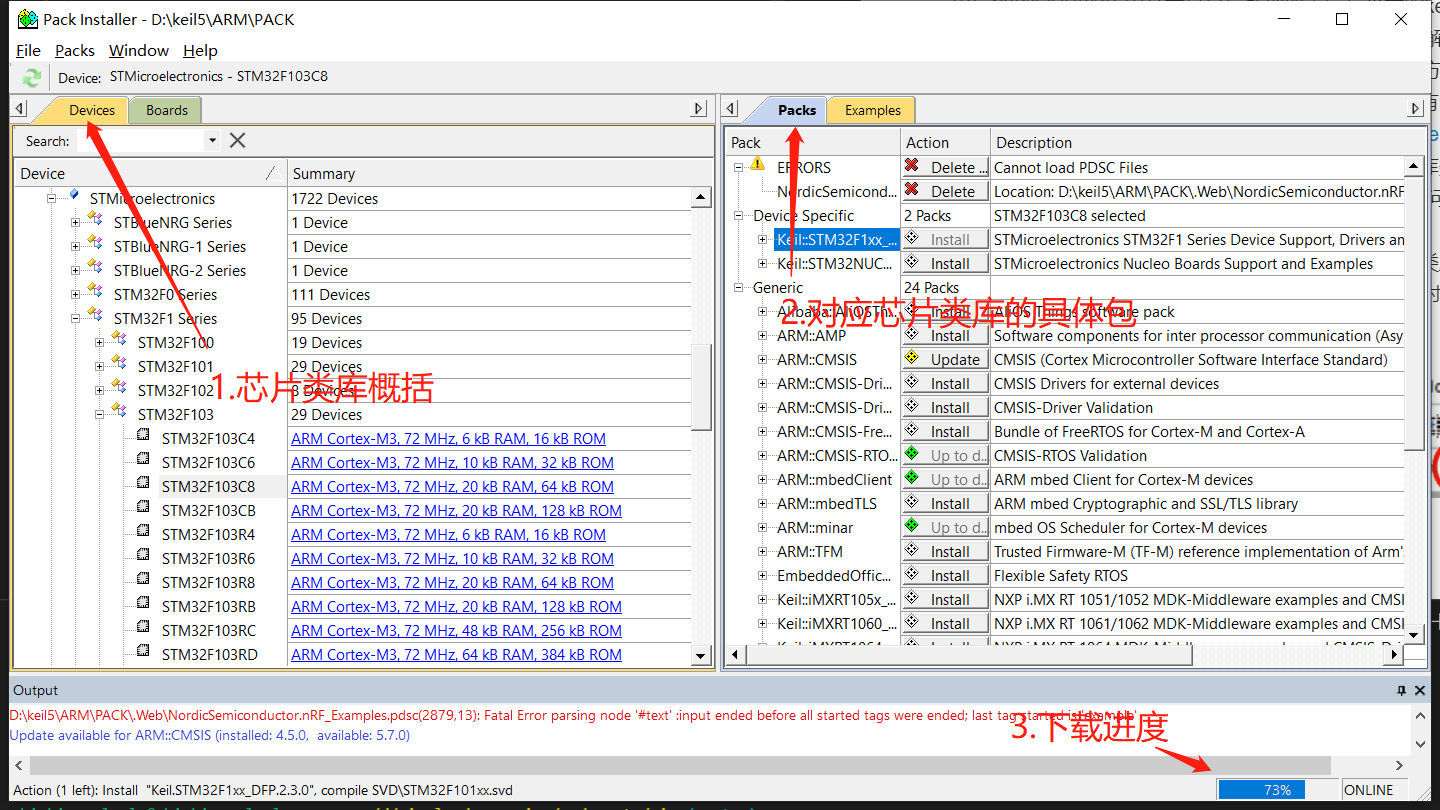Select the STM32F103C6 chip icon
The height and width of the screenshot is (810, 1440).
[x=143, y=461]
